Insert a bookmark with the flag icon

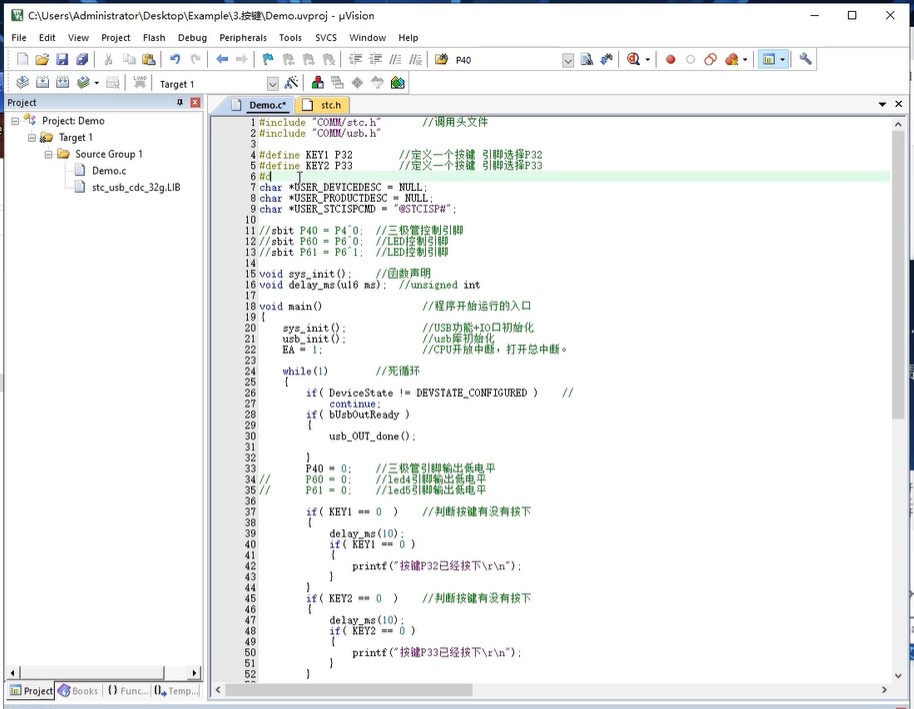coord(268,59)
